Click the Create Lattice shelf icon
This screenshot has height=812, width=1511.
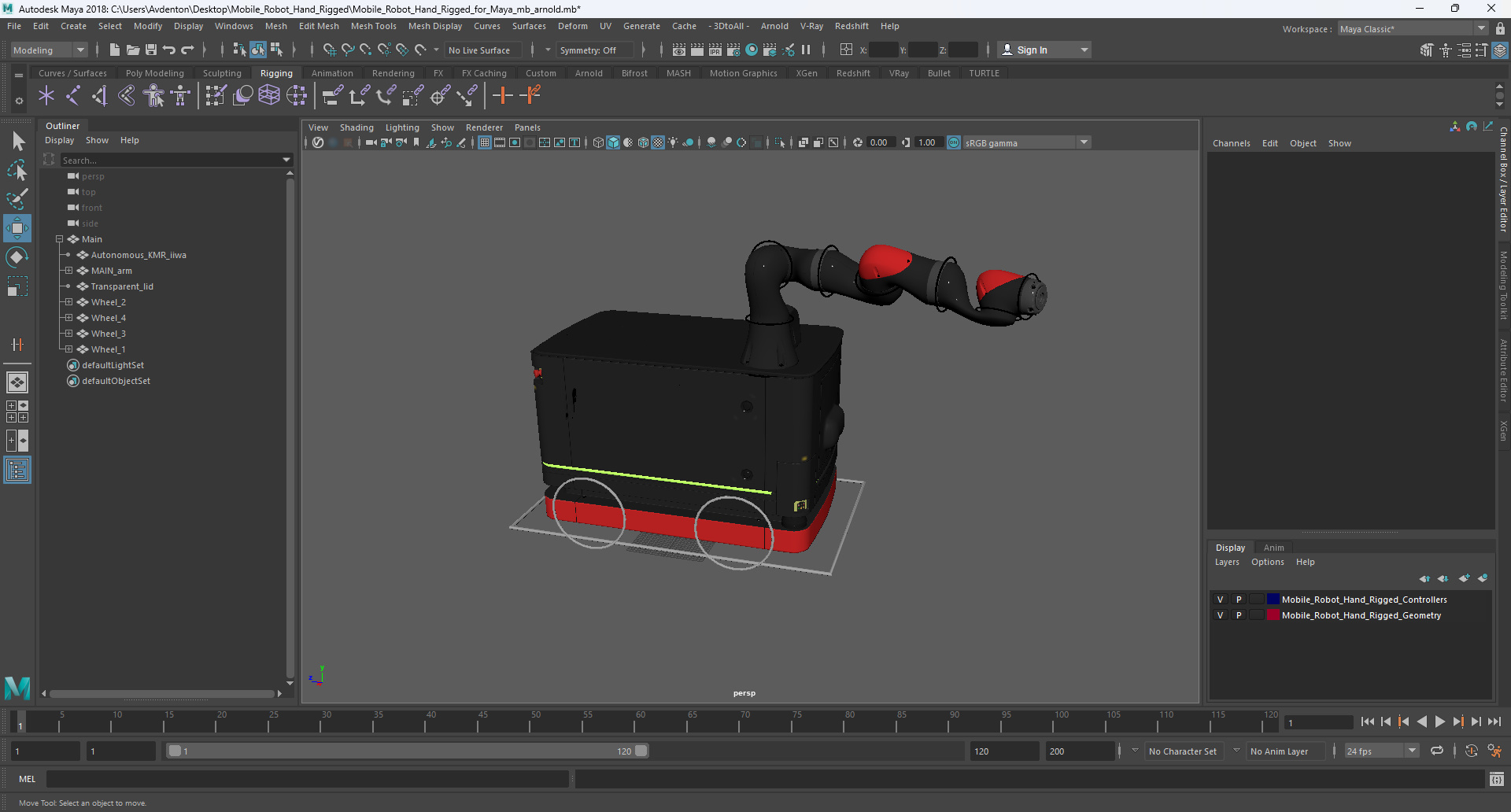coord(269,96)
